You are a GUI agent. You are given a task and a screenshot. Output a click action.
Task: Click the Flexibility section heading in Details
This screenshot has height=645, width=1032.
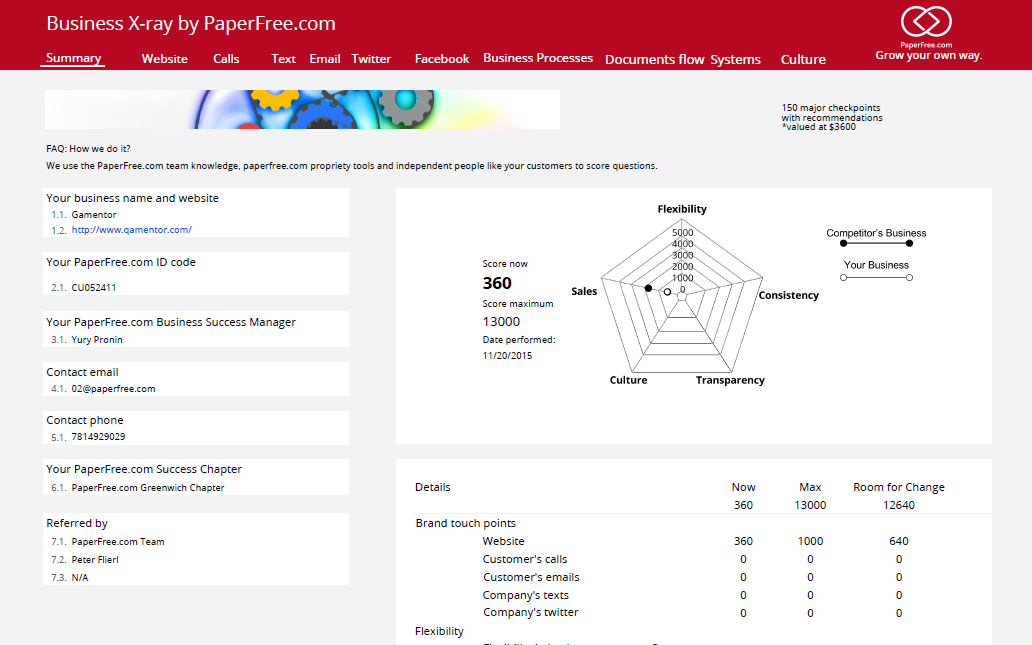pos(439,631)
